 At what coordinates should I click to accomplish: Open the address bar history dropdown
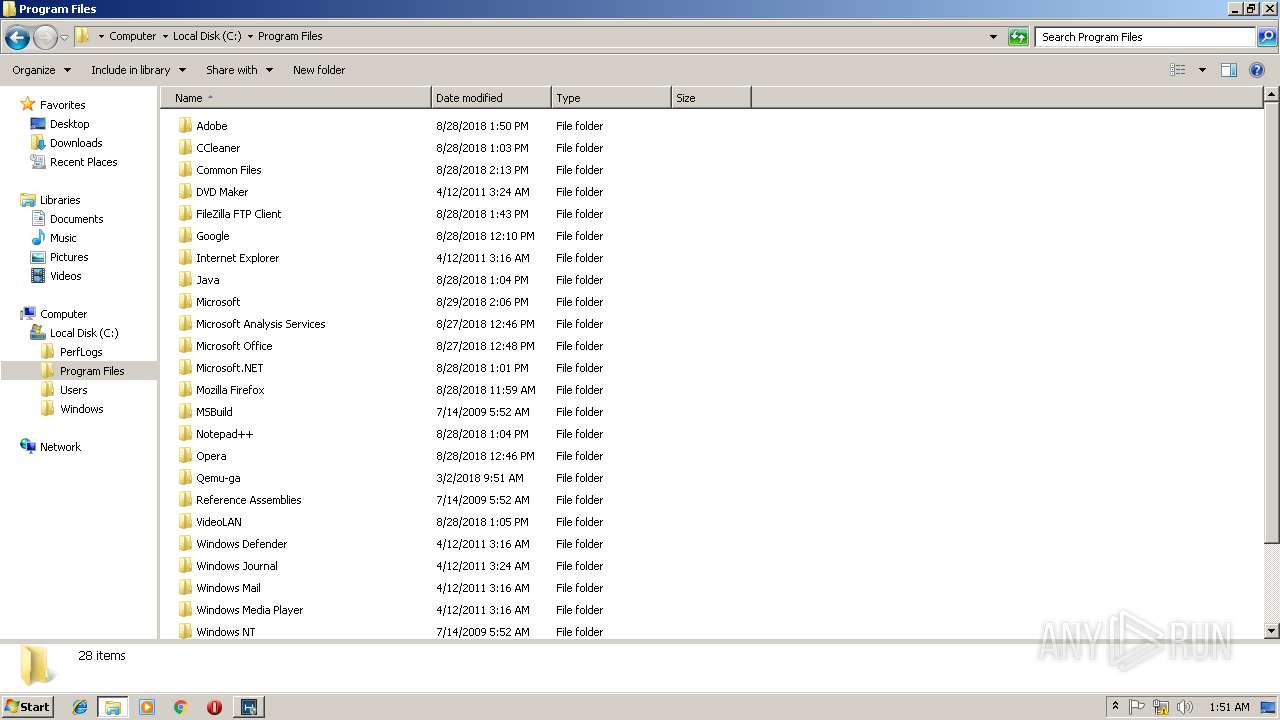pyautogui.click(x=993, y=37)
